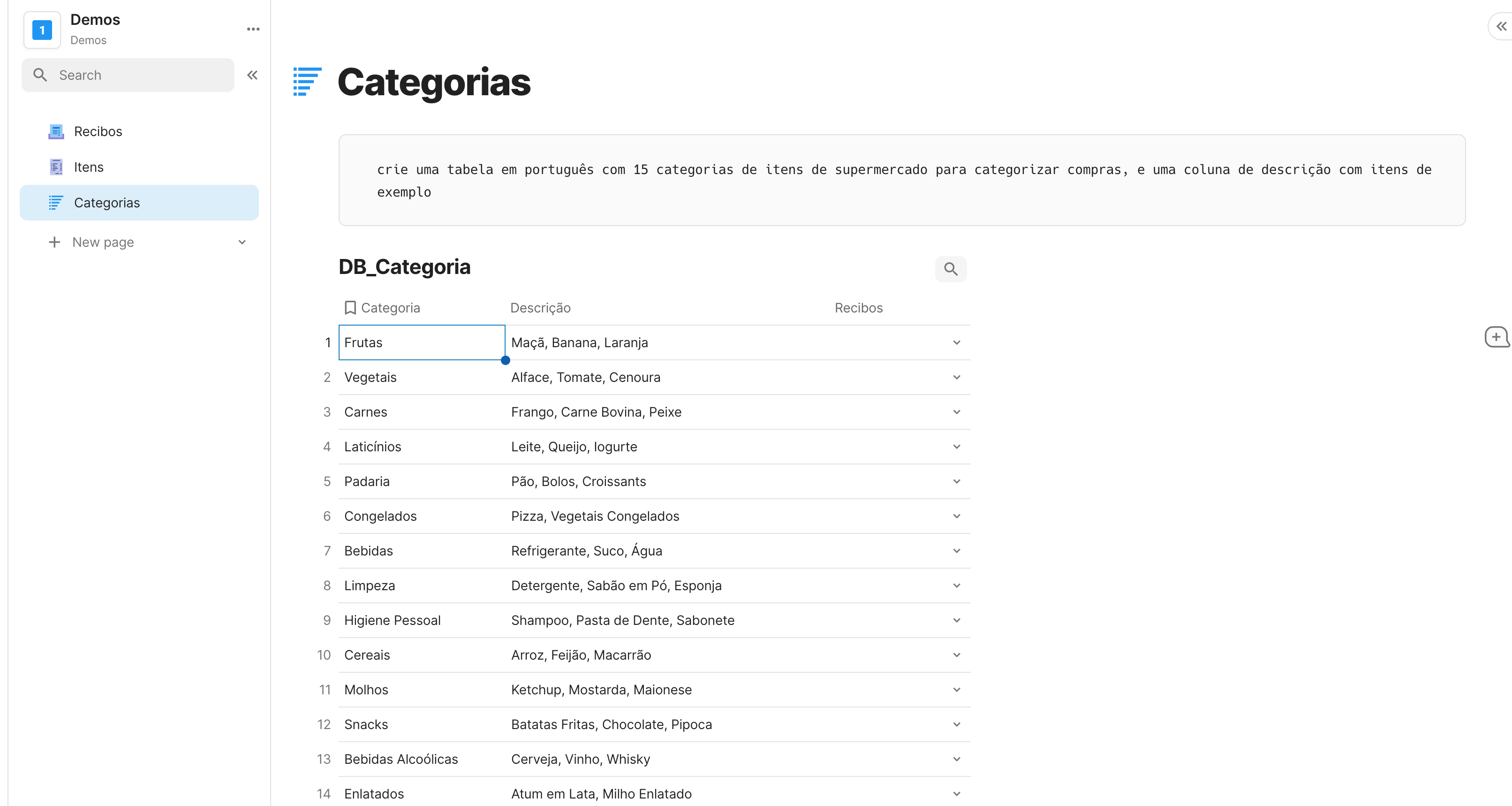Open the Recibos page in sidebar
Screen dimensions: 1512x806
tap(98, 131)
